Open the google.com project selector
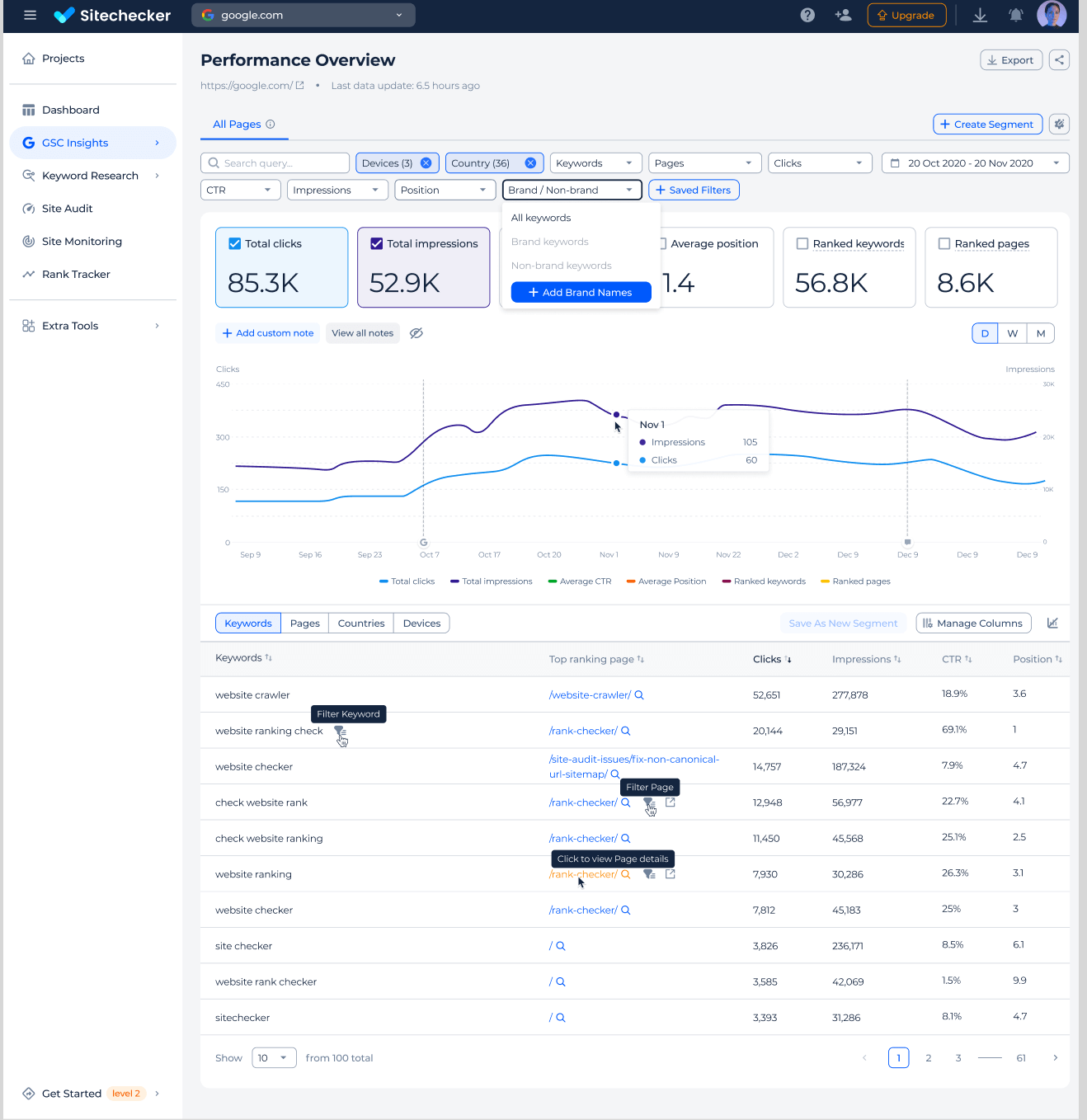This screenshot has width=1087, height=1120. 303,15
